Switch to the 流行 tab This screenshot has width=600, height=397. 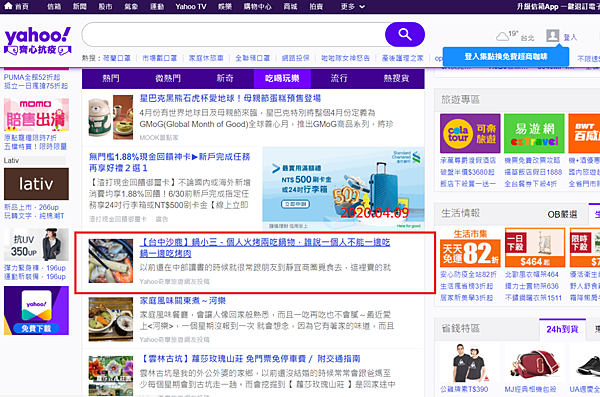[339, 78]
